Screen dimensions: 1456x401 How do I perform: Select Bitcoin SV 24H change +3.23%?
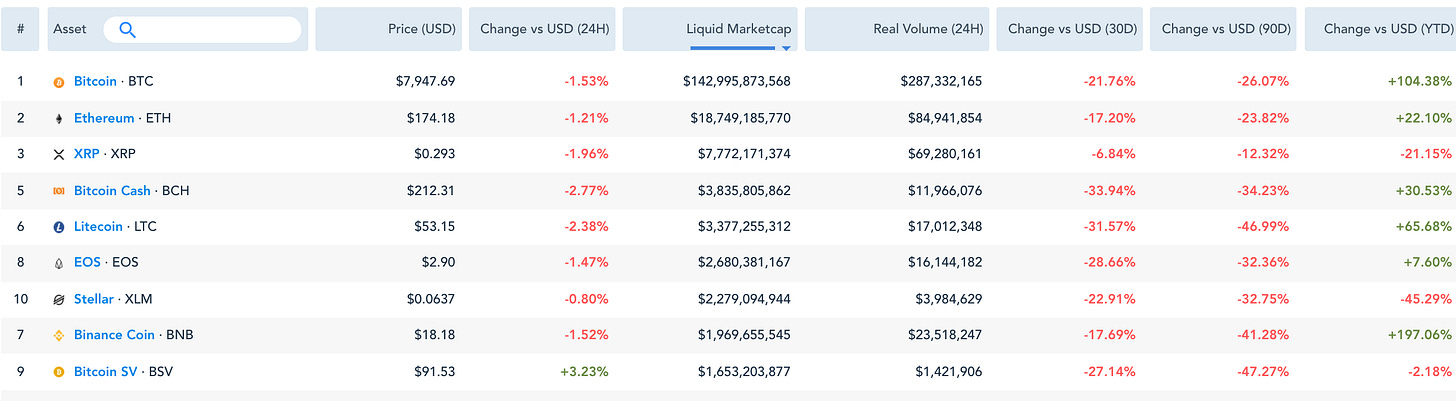click(x=586, y=370)
